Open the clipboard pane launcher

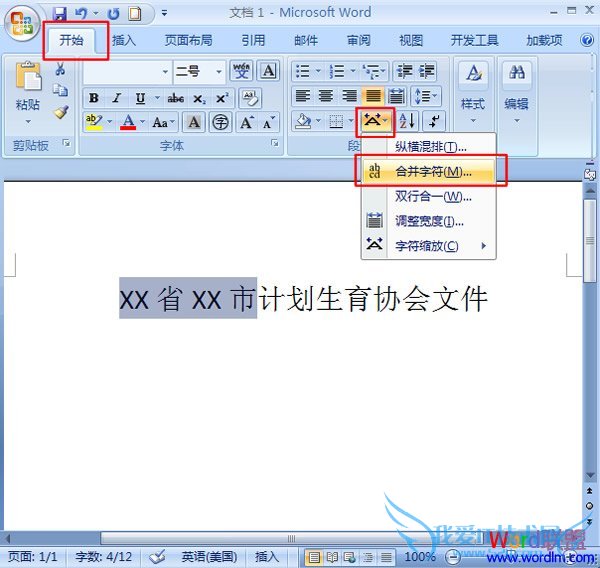(67, 143)
